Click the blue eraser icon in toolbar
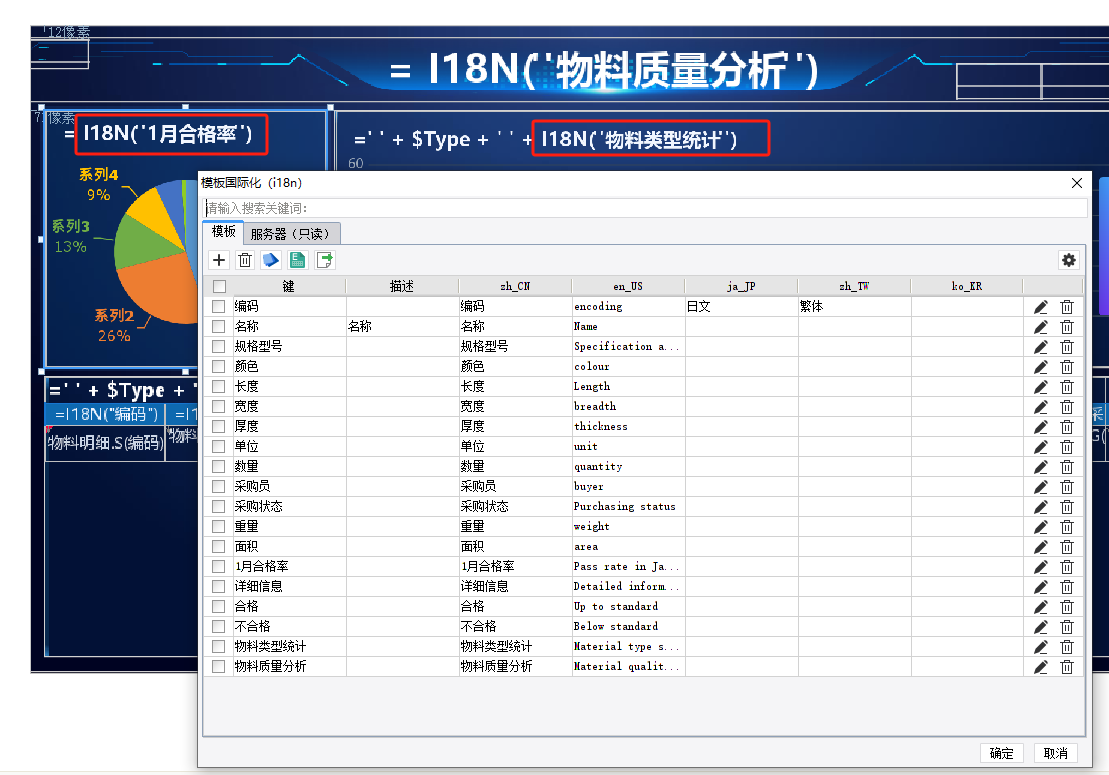 [271, 260]
